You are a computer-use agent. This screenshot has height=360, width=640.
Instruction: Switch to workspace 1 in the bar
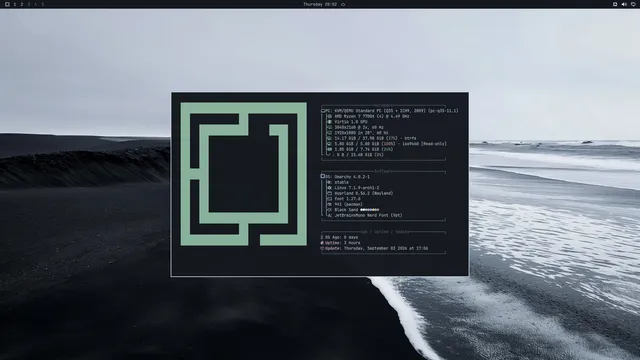coord(15,4)
